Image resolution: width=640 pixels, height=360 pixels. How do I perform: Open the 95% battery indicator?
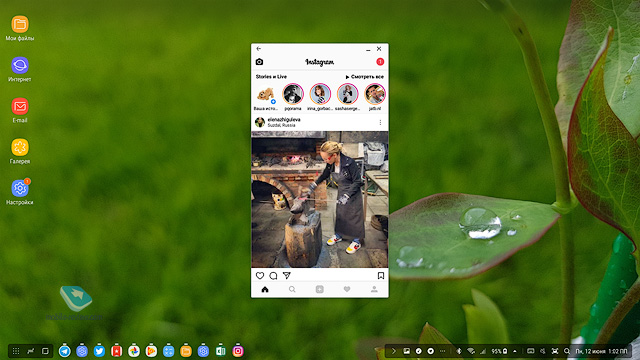(x=499, y=351)
